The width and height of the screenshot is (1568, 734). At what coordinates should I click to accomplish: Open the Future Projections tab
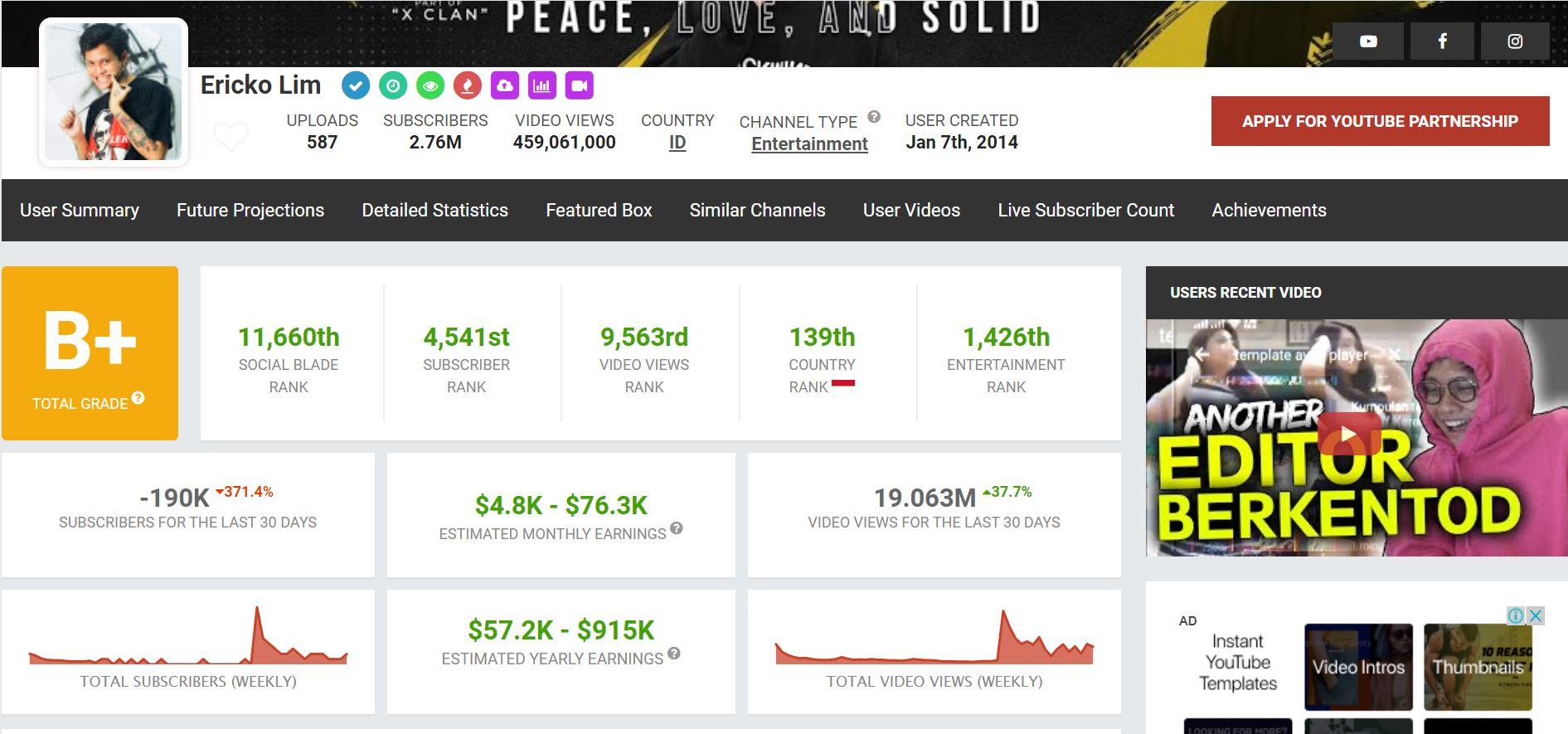250,211
